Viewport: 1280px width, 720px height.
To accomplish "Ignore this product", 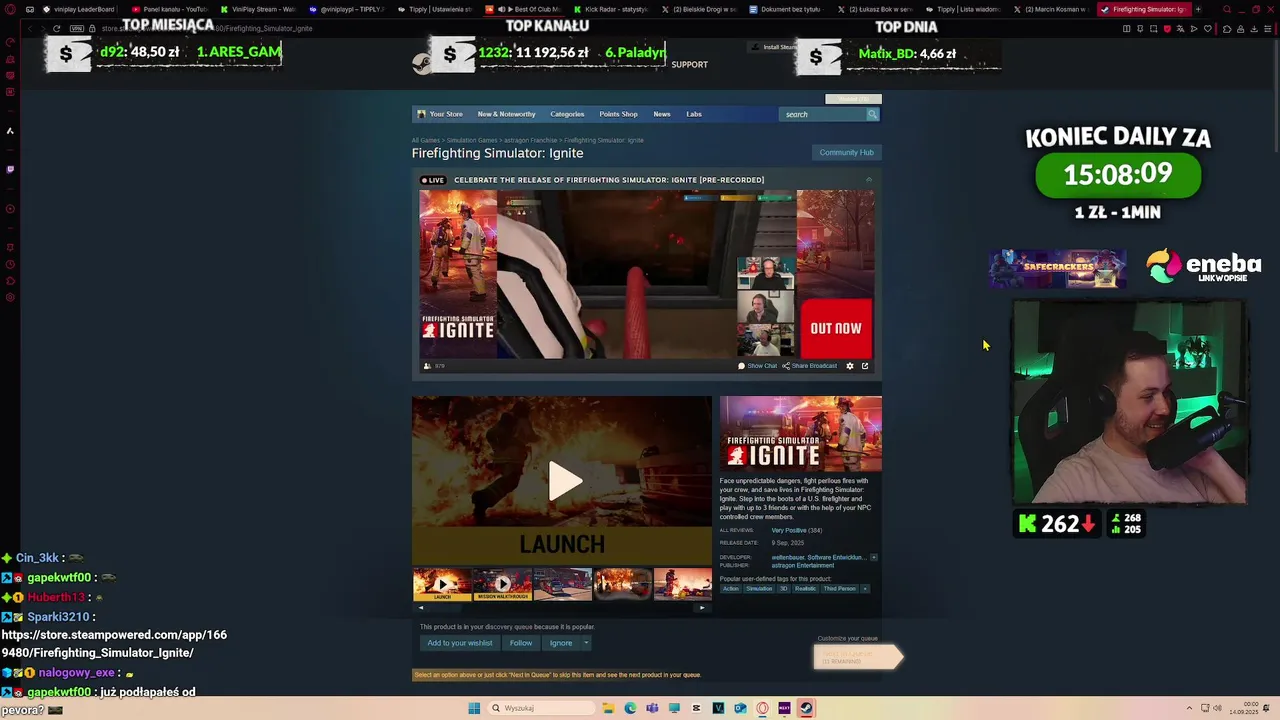I will coord(561,643).
